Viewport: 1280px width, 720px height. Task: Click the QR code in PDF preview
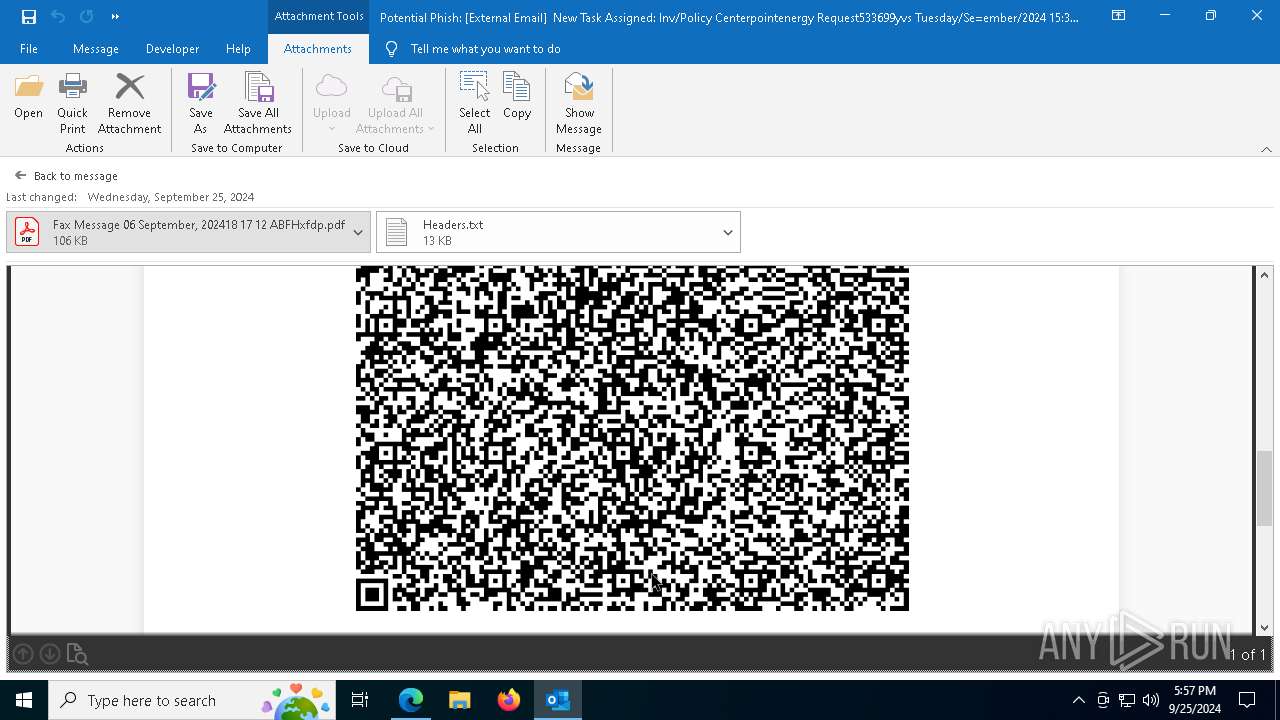pyautogui.click(x=632, y=438)
